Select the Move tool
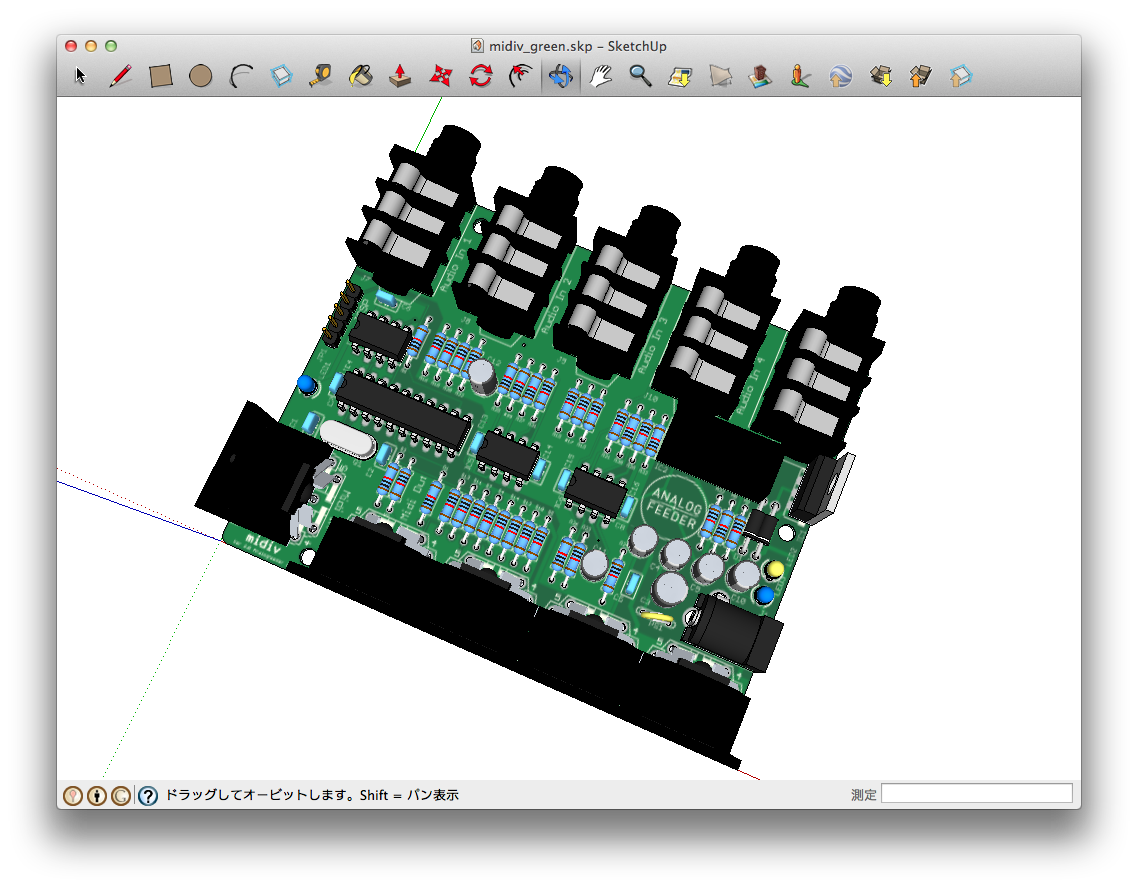Viewport: 1138px width, 888px height. (440, 76)
